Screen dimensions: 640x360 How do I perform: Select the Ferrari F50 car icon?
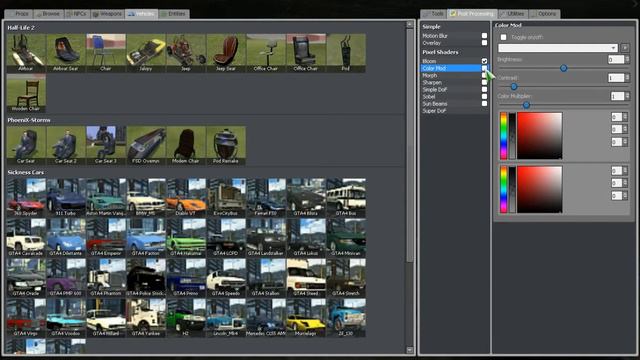(x=266, y=198)
